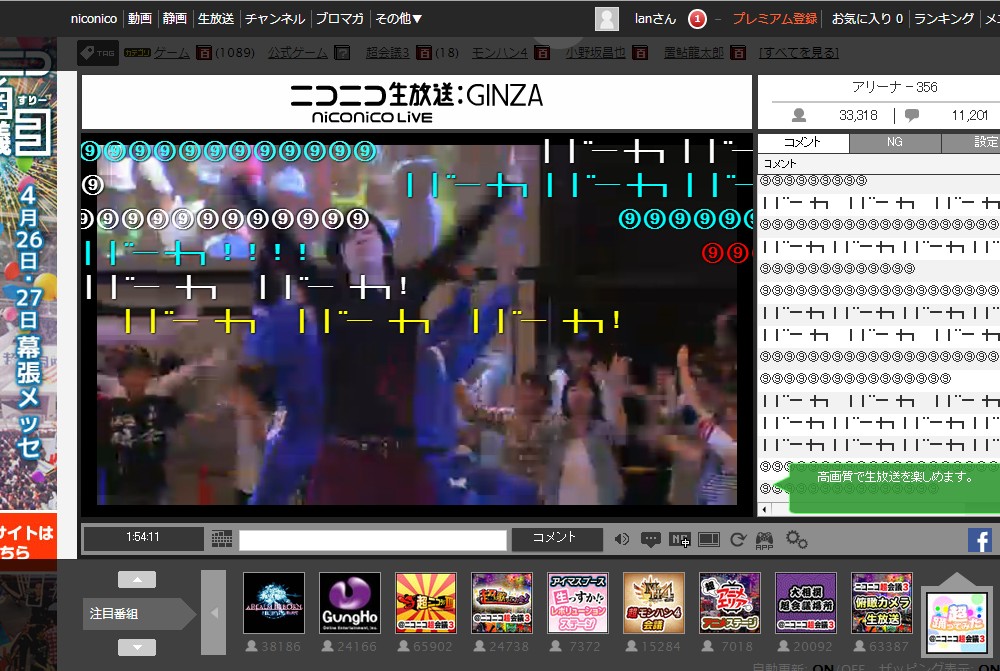Open the red notification badge showing 1
The width and height of the screenshot is (1000, 671).
click(697, 19)
